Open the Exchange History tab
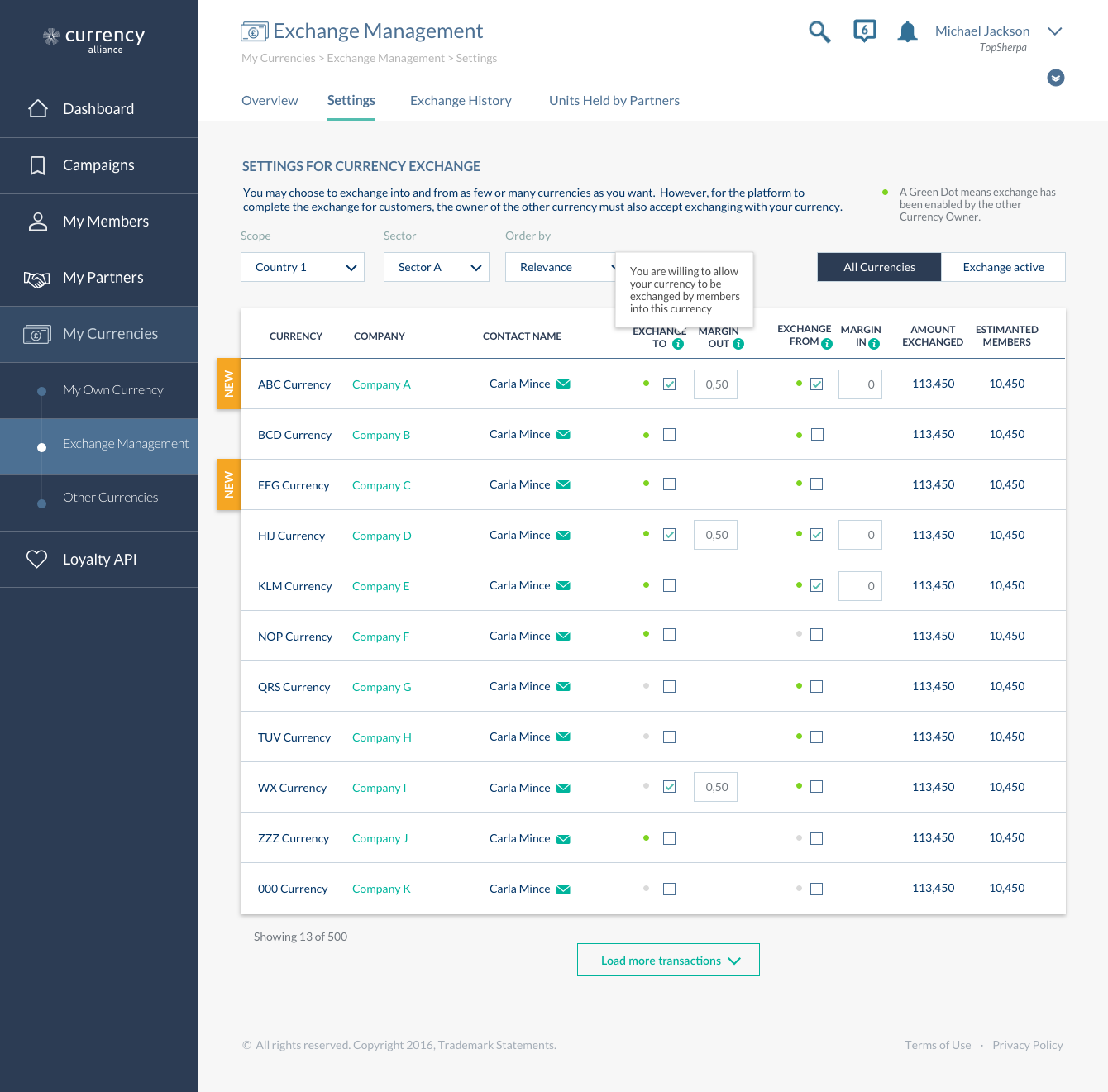The height and width of the screenshot is (1092, 1108). 461,100
